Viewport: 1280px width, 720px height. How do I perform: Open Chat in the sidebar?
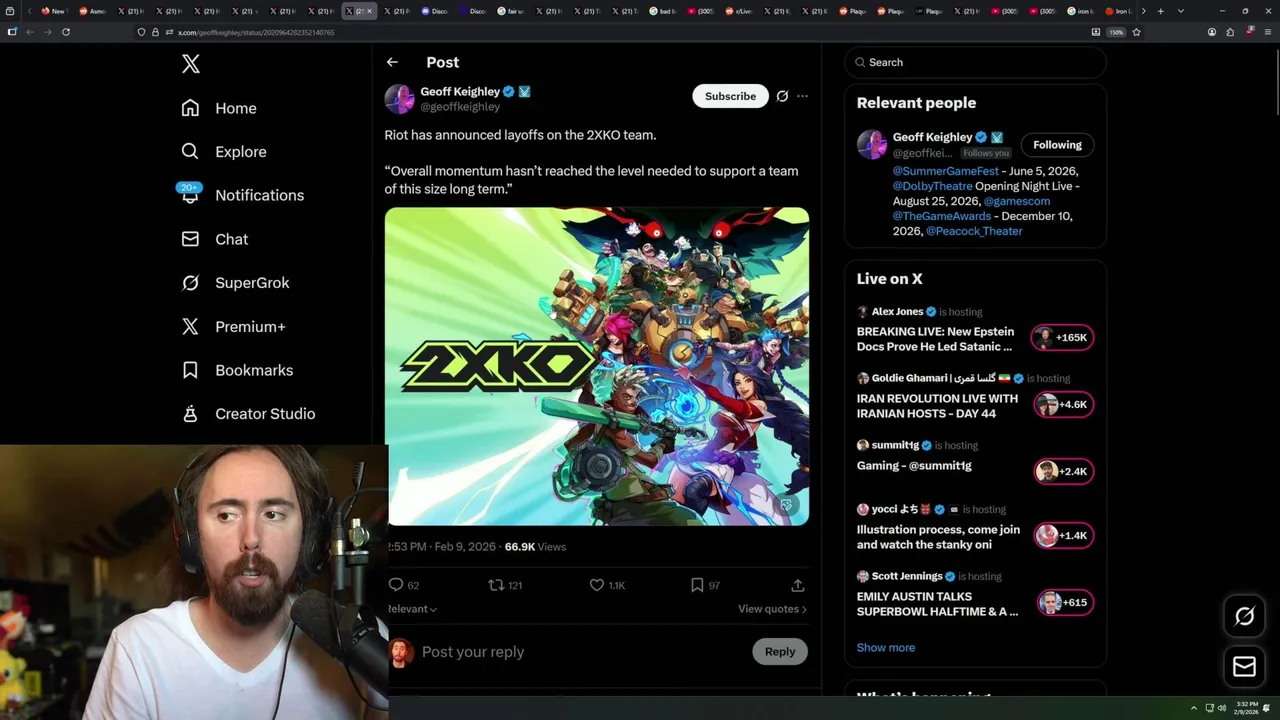[x=215, y=239]
